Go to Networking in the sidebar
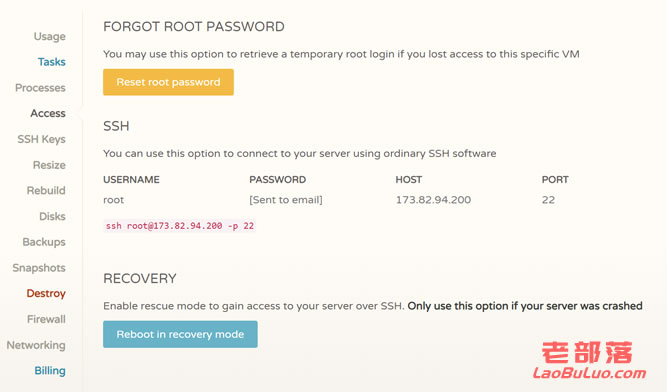Viewport: 667px width, 392px height. pyautogui.click(x=36, y=345)
